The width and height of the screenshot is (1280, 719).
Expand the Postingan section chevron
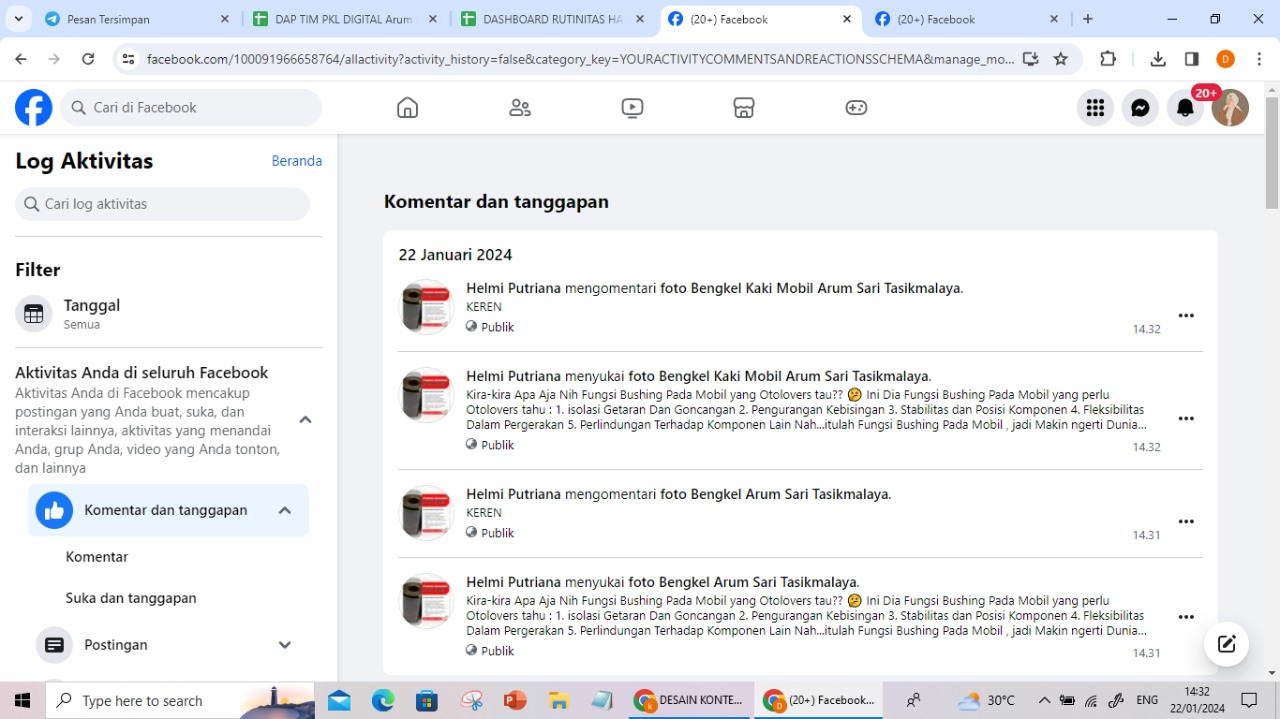point(285,645)
